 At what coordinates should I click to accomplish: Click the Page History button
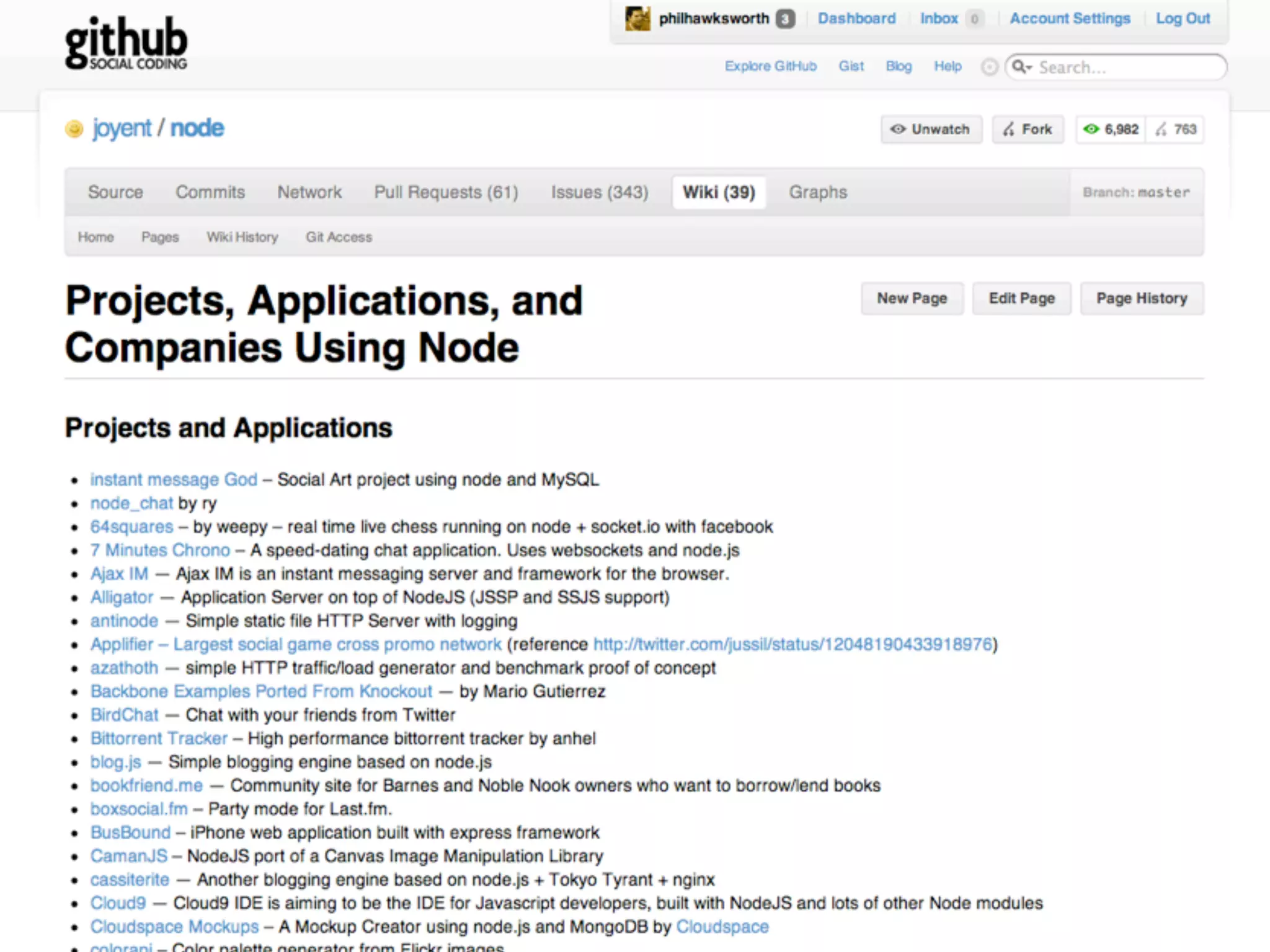(x=1141, y=299)
